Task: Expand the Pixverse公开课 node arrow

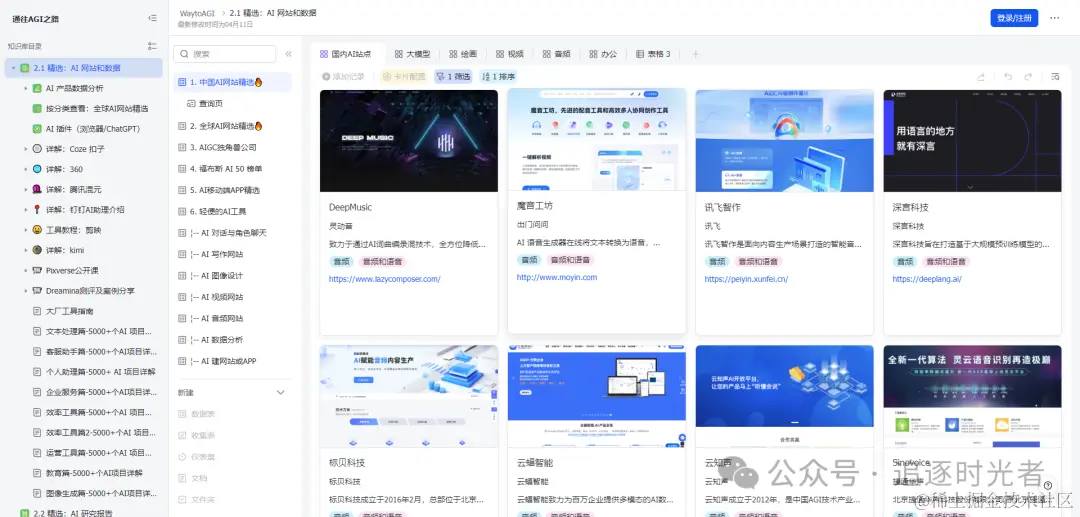Action: pos(25,271)
